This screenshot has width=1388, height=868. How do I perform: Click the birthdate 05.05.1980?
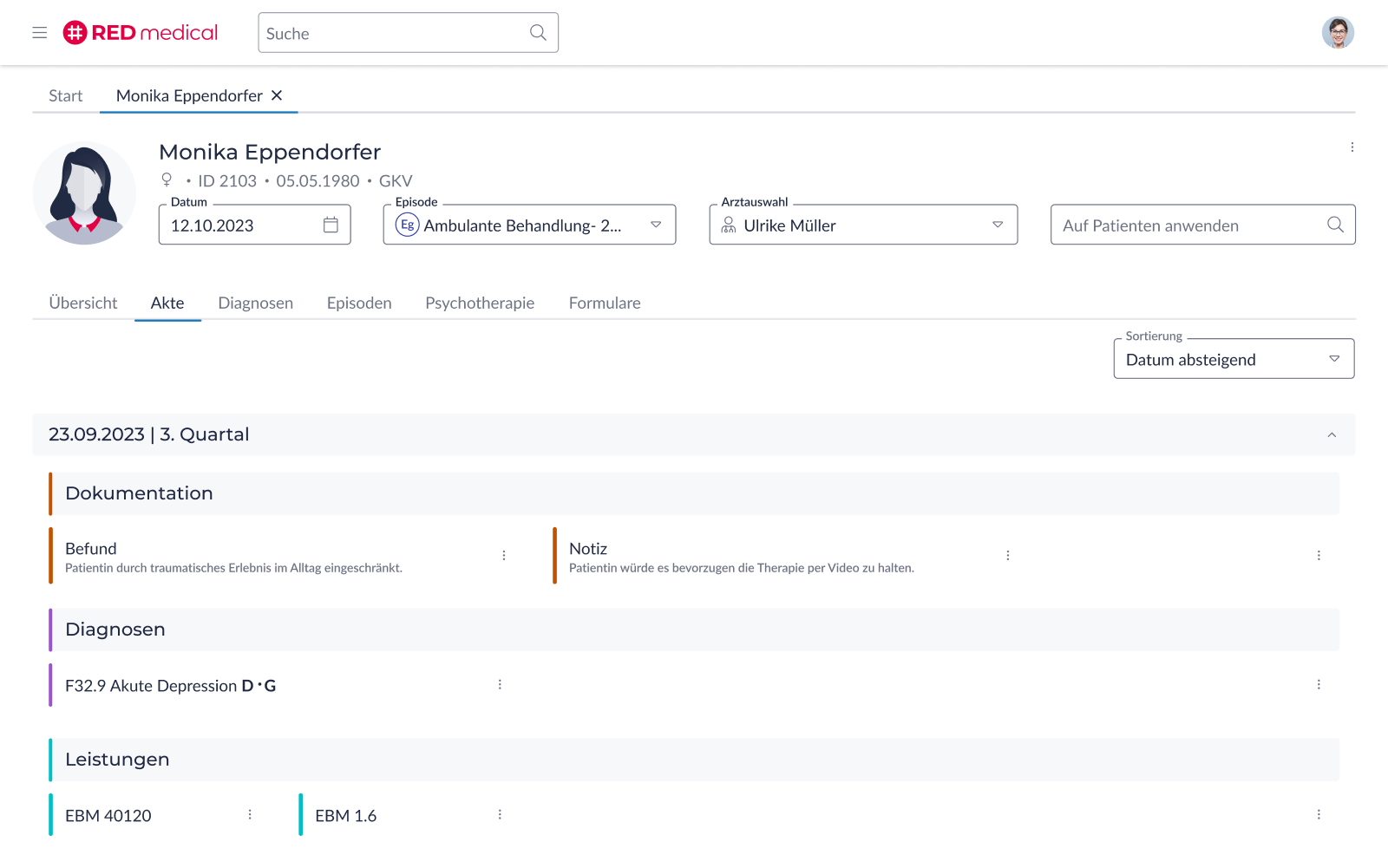[318, 180]
